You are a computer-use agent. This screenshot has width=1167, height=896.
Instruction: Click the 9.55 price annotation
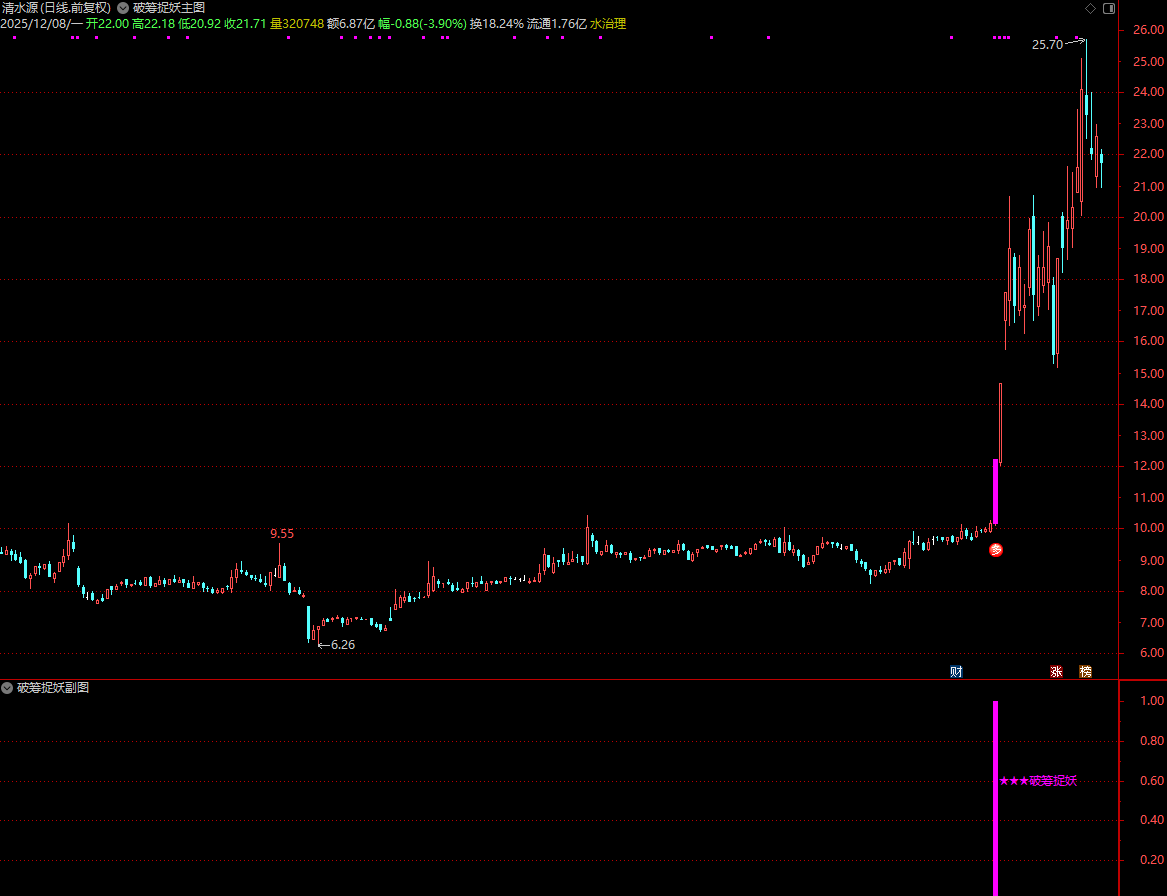[x=282, y=534]
